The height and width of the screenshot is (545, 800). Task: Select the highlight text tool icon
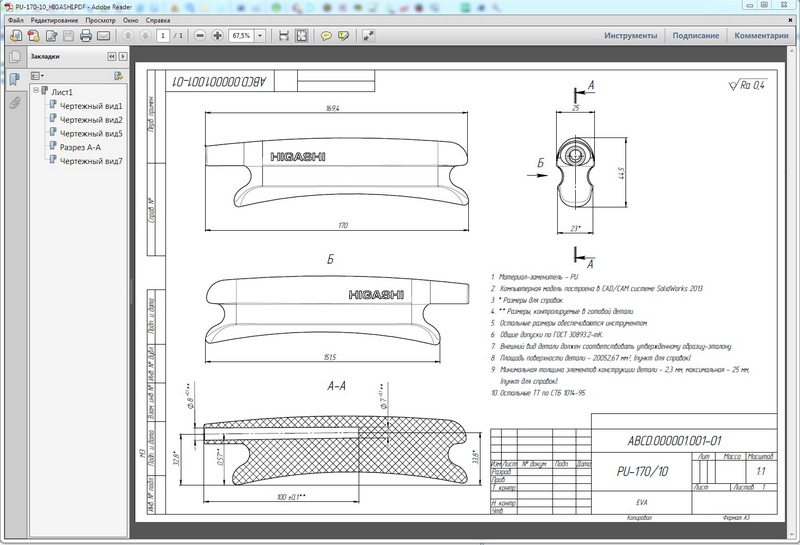[x=343, y=36]
